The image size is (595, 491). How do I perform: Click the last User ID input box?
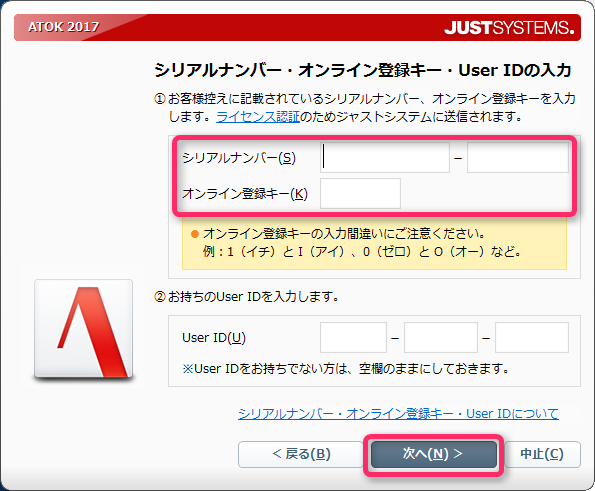pyautogui.click(x=532, y=337)
